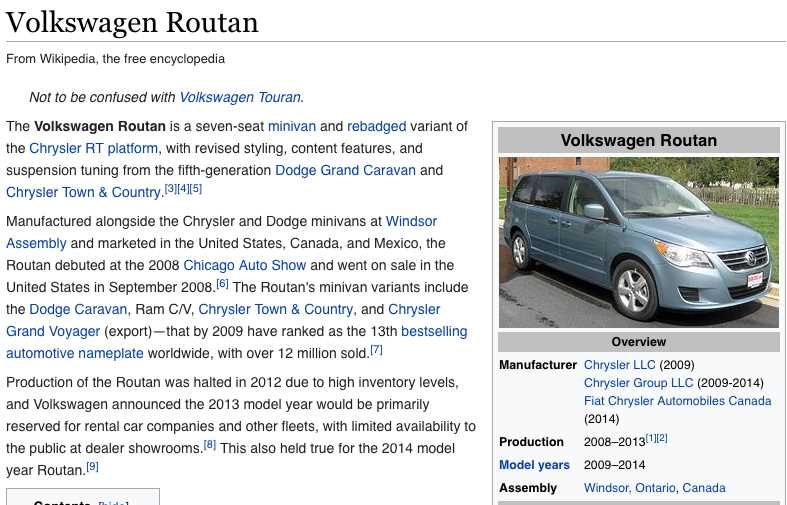Open the Windsor Assembly link
Image resolution: width=787 pixels, height=505 pixels.
coord(411,221)
